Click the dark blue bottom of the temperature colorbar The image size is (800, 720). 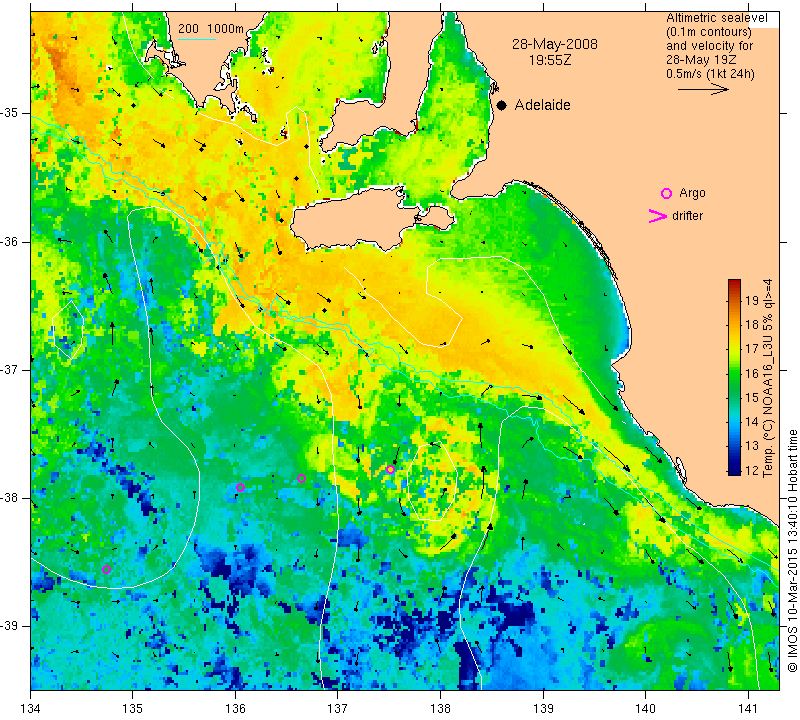[734, 471]
